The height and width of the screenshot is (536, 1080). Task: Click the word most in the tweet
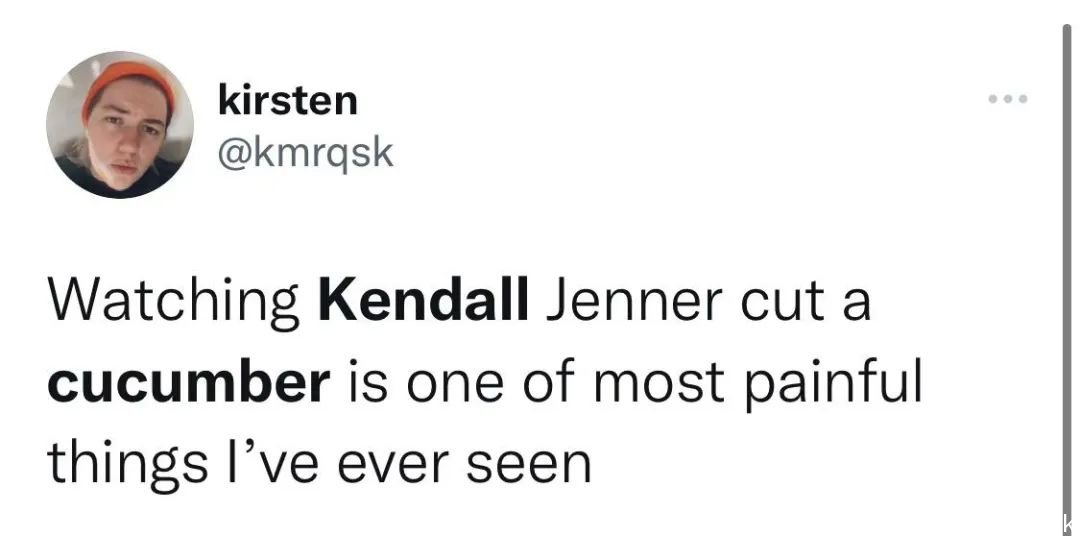658,384
